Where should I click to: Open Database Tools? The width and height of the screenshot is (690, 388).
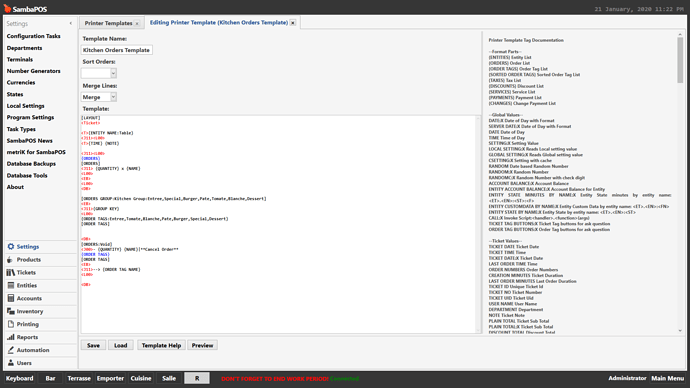(x=27, y=175)
